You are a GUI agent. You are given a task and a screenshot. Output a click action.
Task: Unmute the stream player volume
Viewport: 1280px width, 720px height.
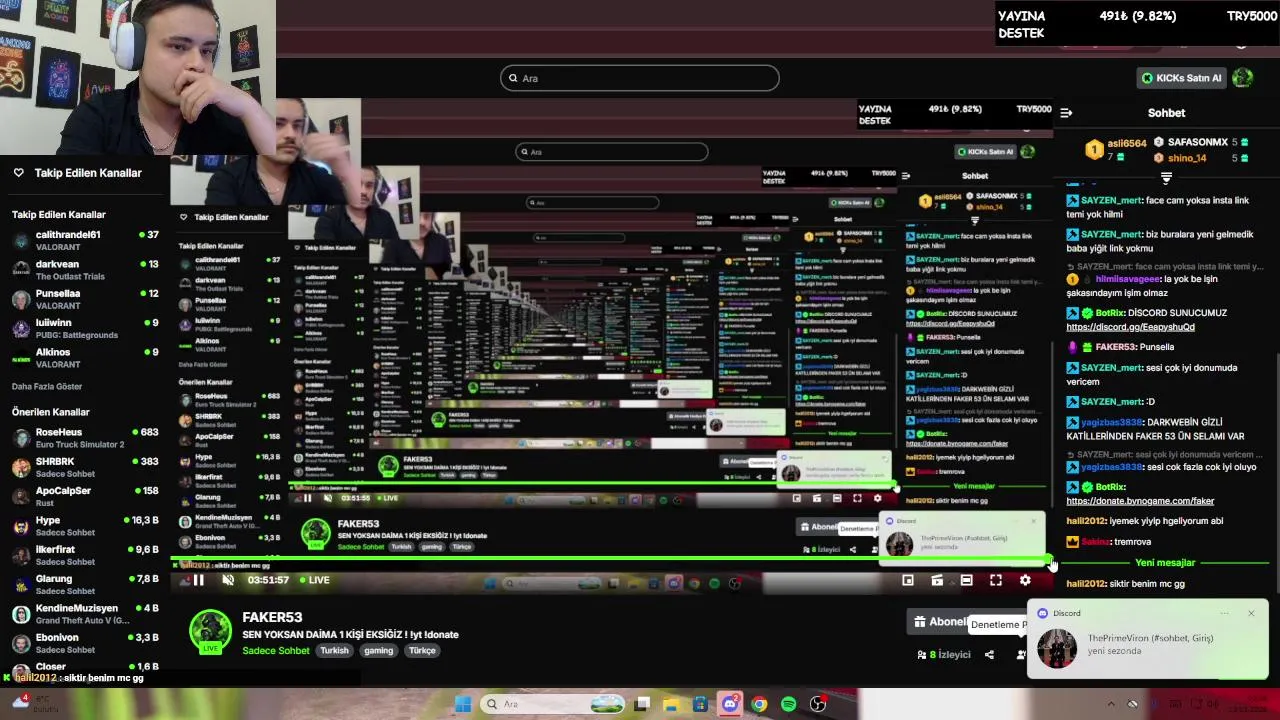(x=228, y=580)
